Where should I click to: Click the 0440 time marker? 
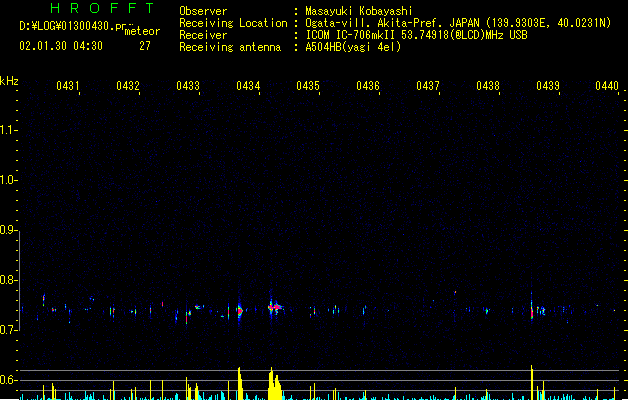607,86
